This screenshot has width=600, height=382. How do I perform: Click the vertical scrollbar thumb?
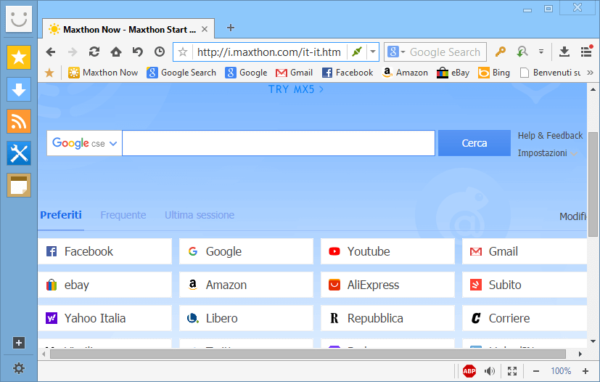593,184
